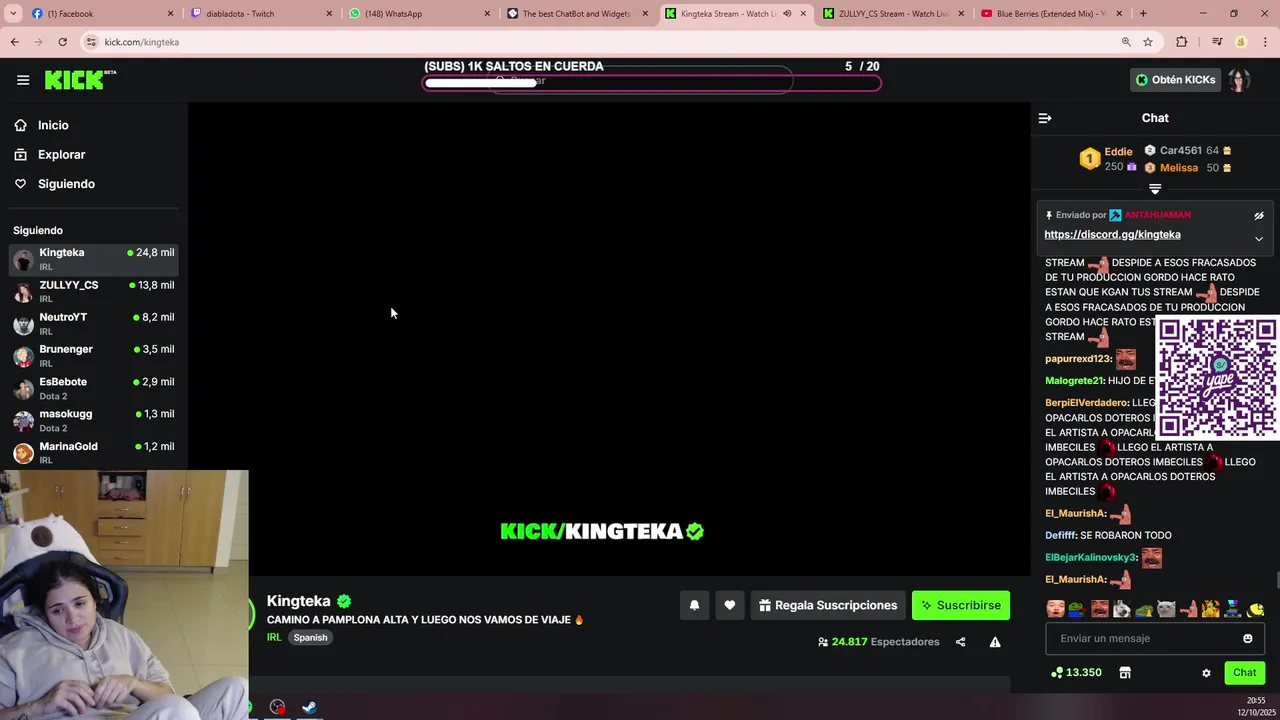
Task: Open the discord.gg/kingteka link
Action: click(x=1112, y=235)
